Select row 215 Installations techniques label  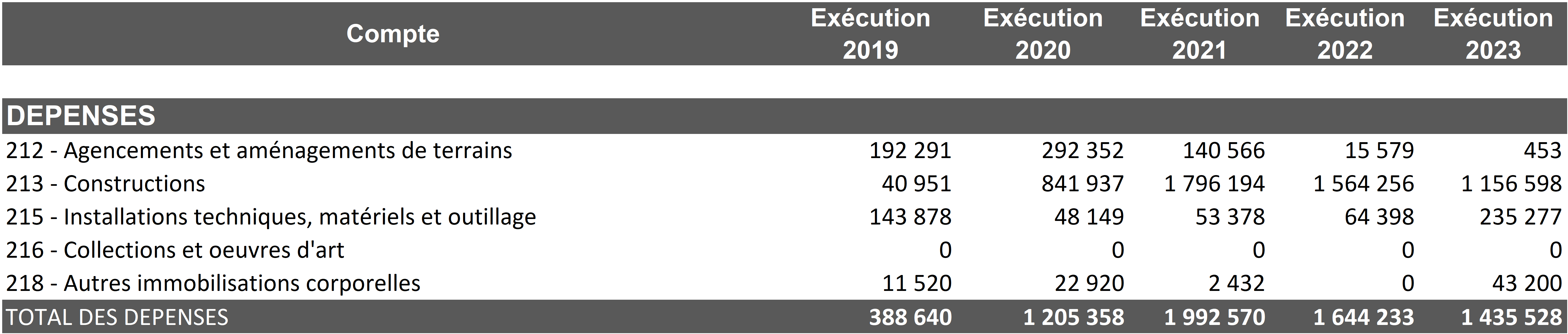271,217
